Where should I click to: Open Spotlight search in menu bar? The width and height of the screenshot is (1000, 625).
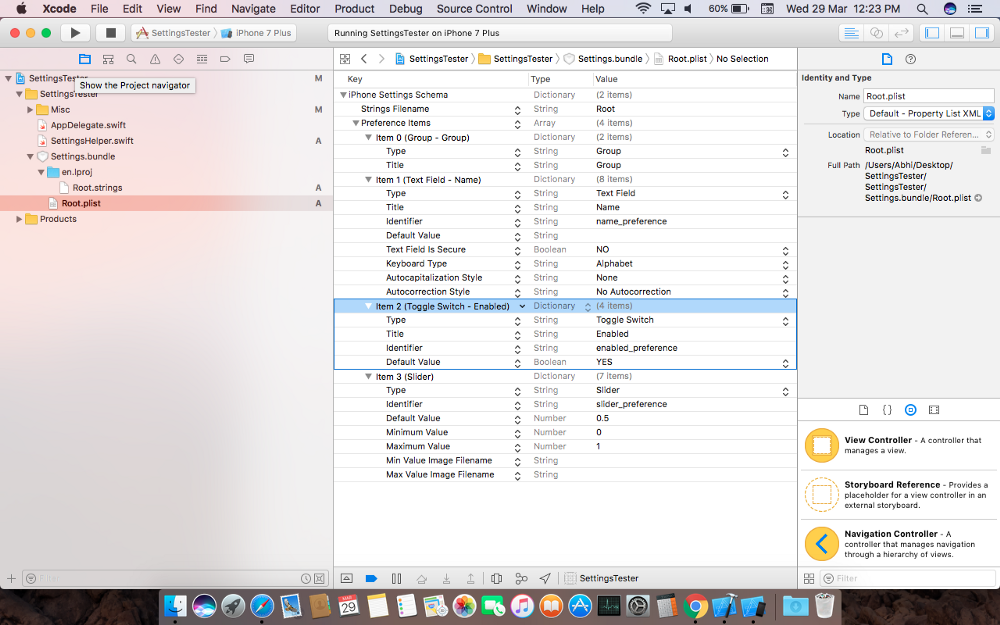[x=922, y=9]
